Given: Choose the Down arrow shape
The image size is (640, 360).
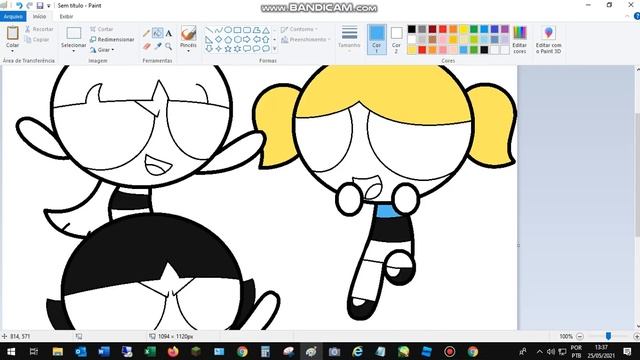Looking at the screenshot, I should pyautogui.click(x=209, y=49).
